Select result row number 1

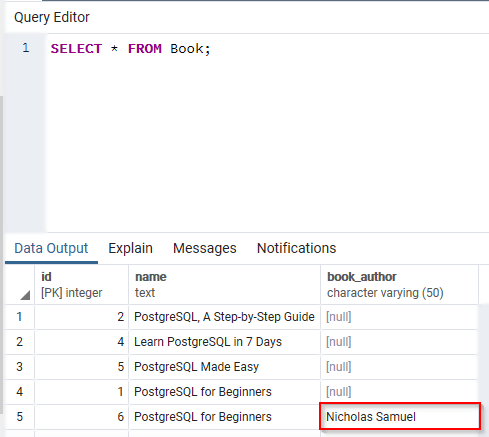coord(20,317)
